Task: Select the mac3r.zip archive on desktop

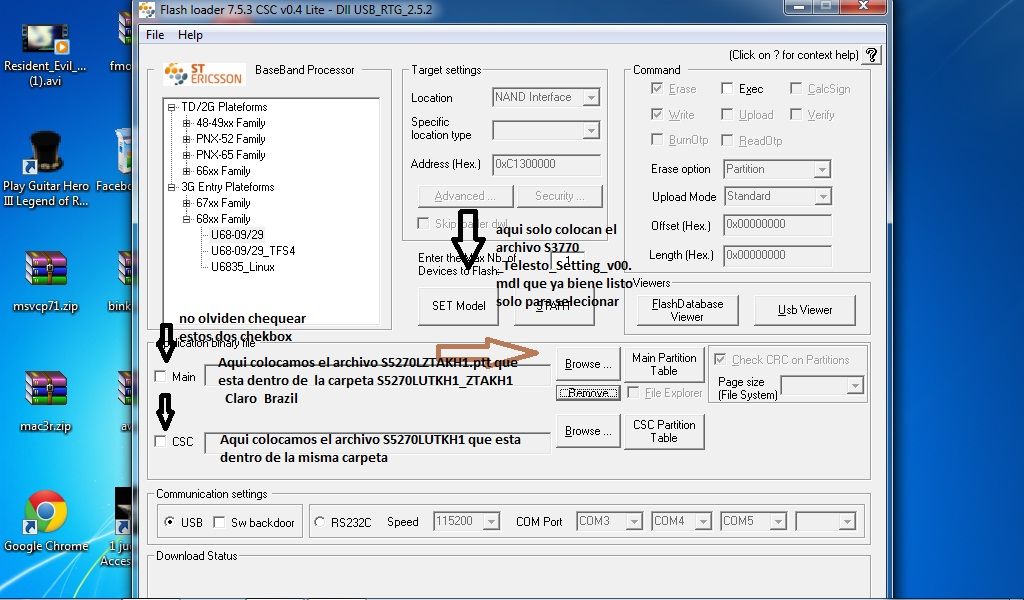Action: click(45, 402)
